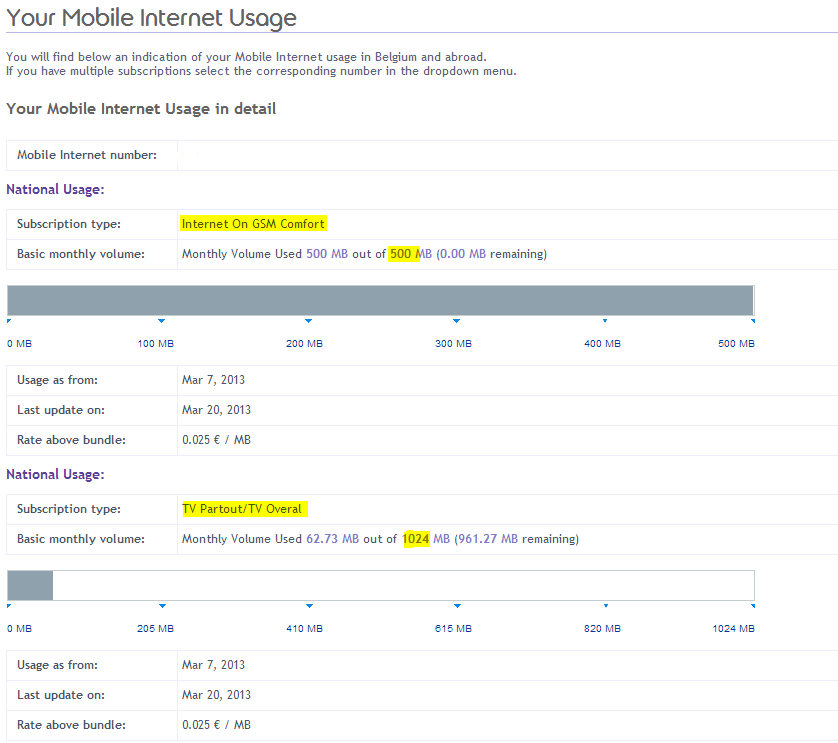
Task: Click the 300 MB tick marker triangle
Action: click(x=456, y=321)
